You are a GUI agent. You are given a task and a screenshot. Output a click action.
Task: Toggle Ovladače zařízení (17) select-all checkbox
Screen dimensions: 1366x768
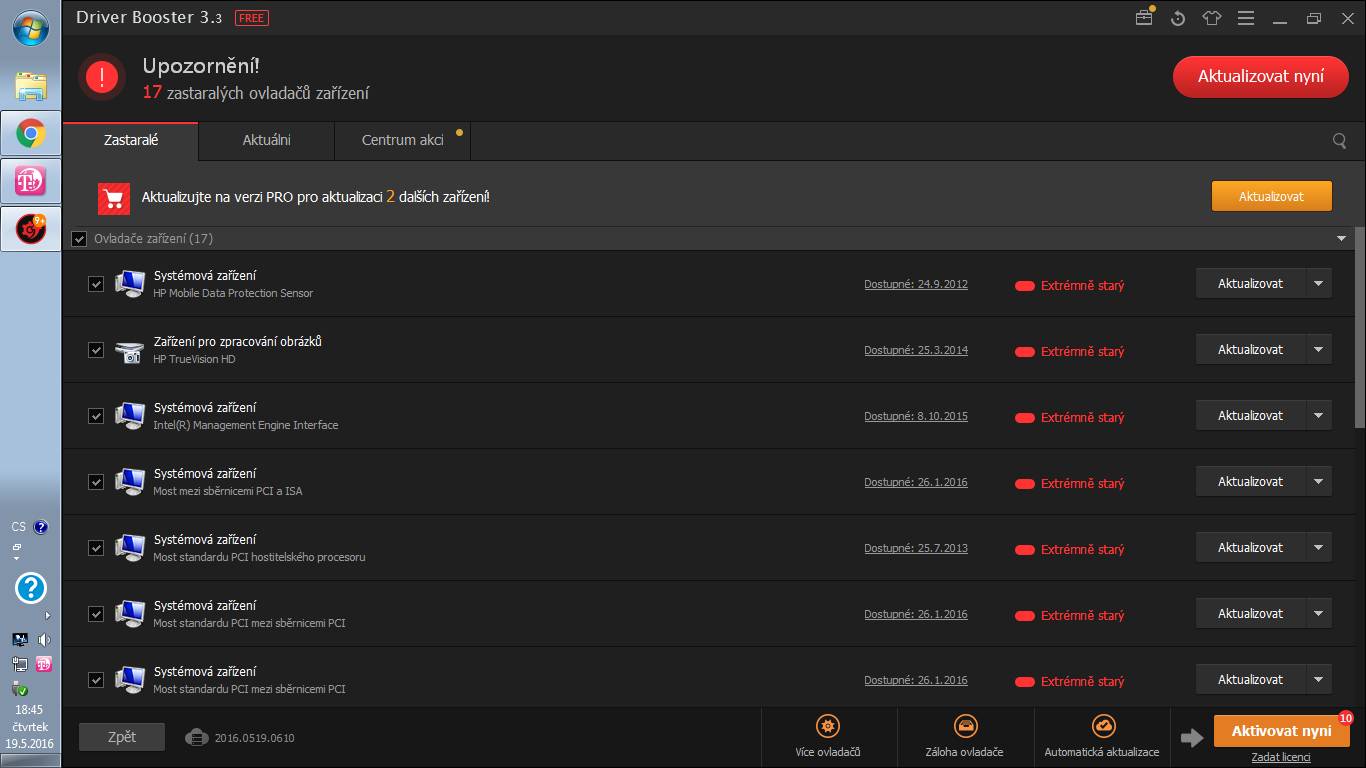coord(80,239)
